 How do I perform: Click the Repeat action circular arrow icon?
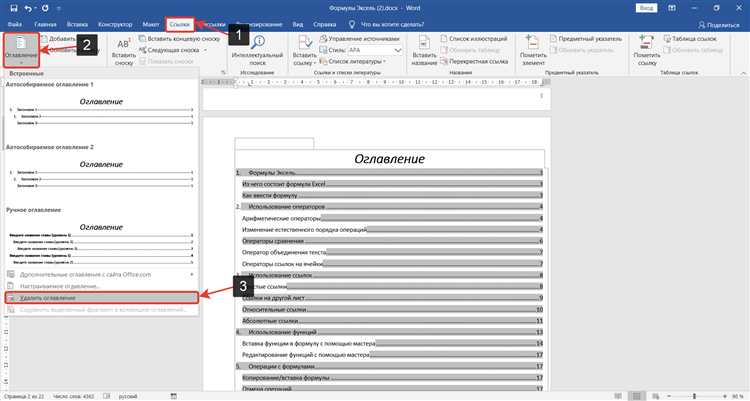[x=45, y=8]
